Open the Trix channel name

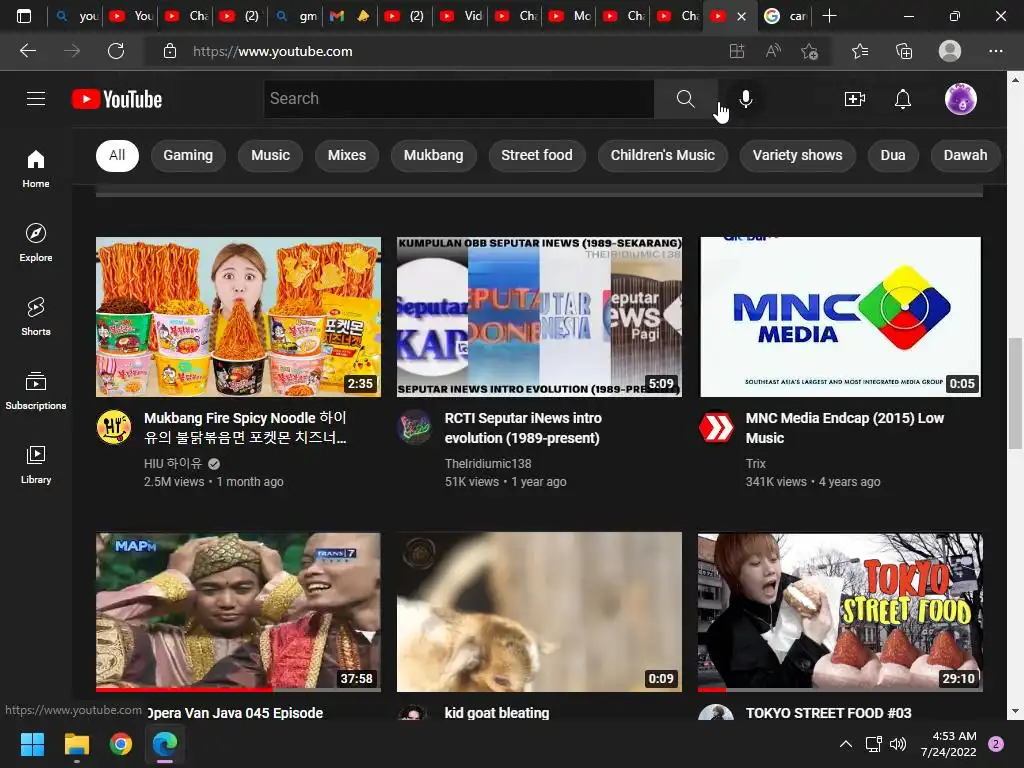click(756, 463)
